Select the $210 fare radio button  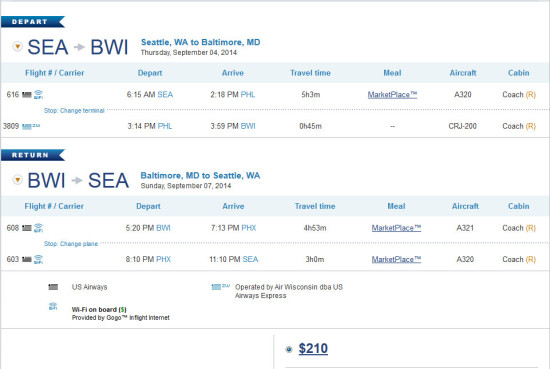tap(289, 349)
